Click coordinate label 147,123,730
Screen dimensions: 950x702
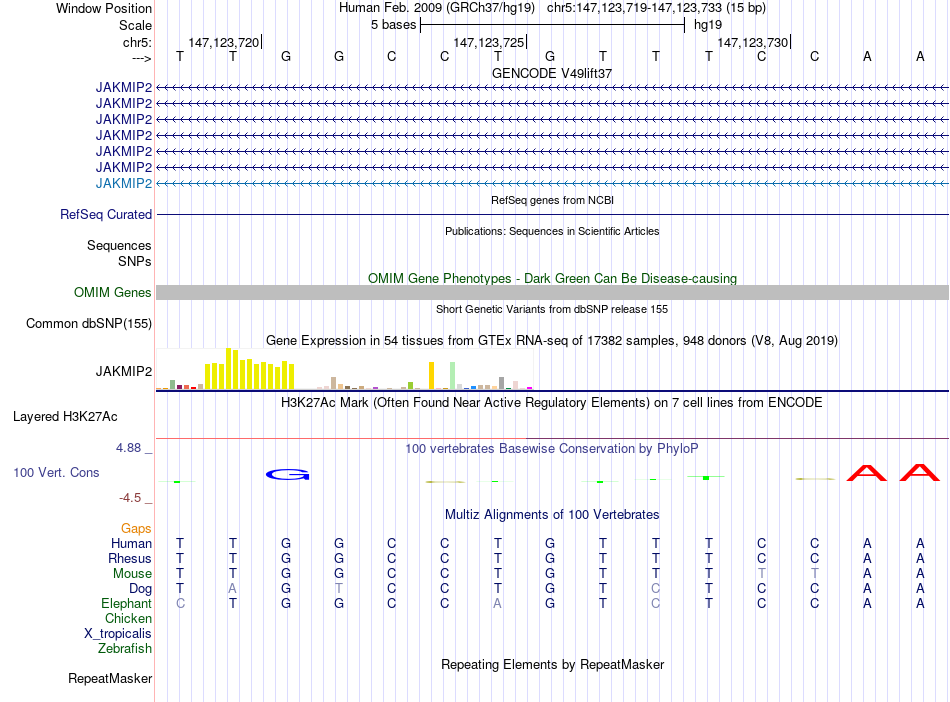752,42
